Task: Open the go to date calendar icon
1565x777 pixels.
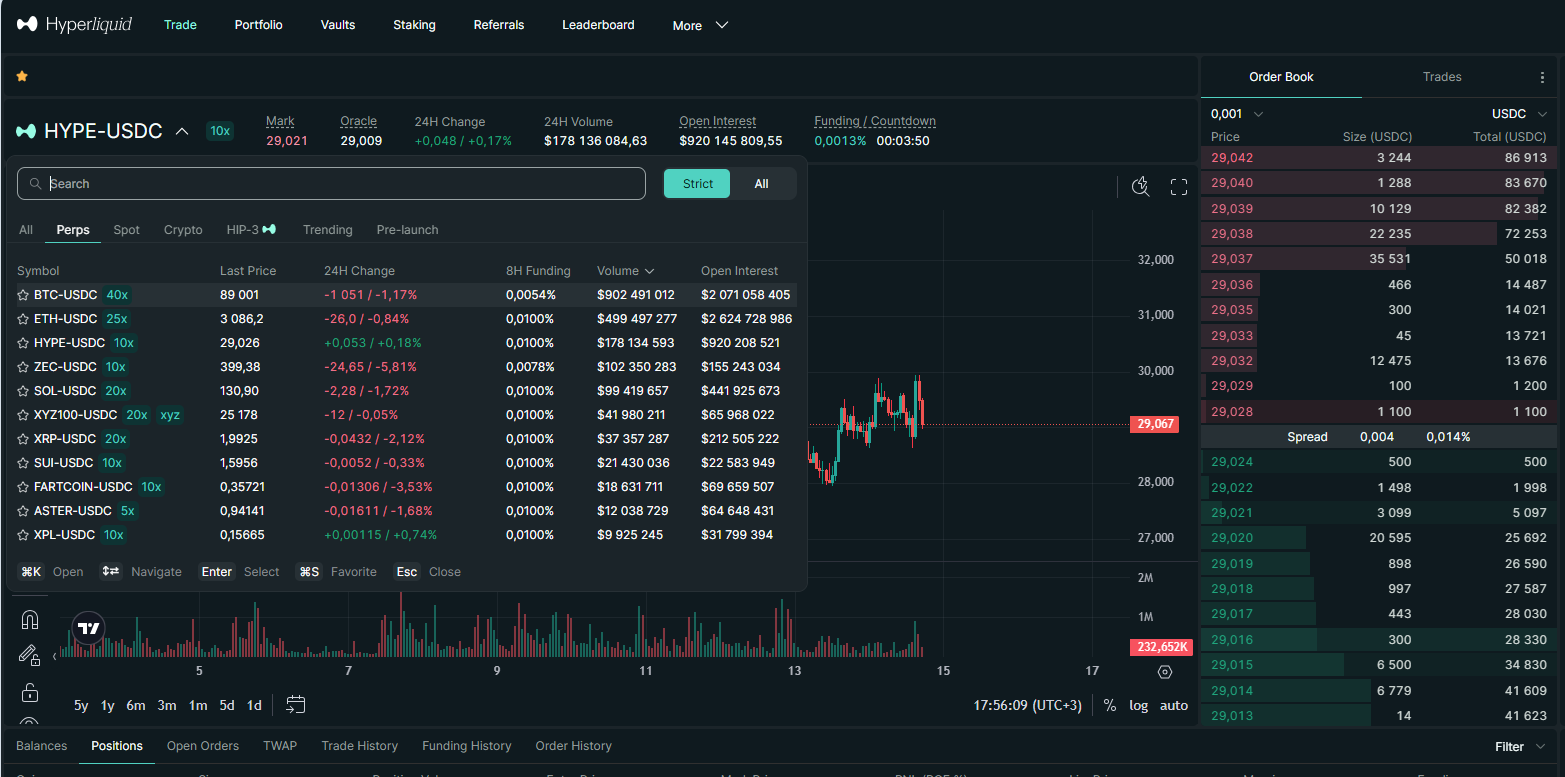Action: pyautogui.click(x=295, y=704)
